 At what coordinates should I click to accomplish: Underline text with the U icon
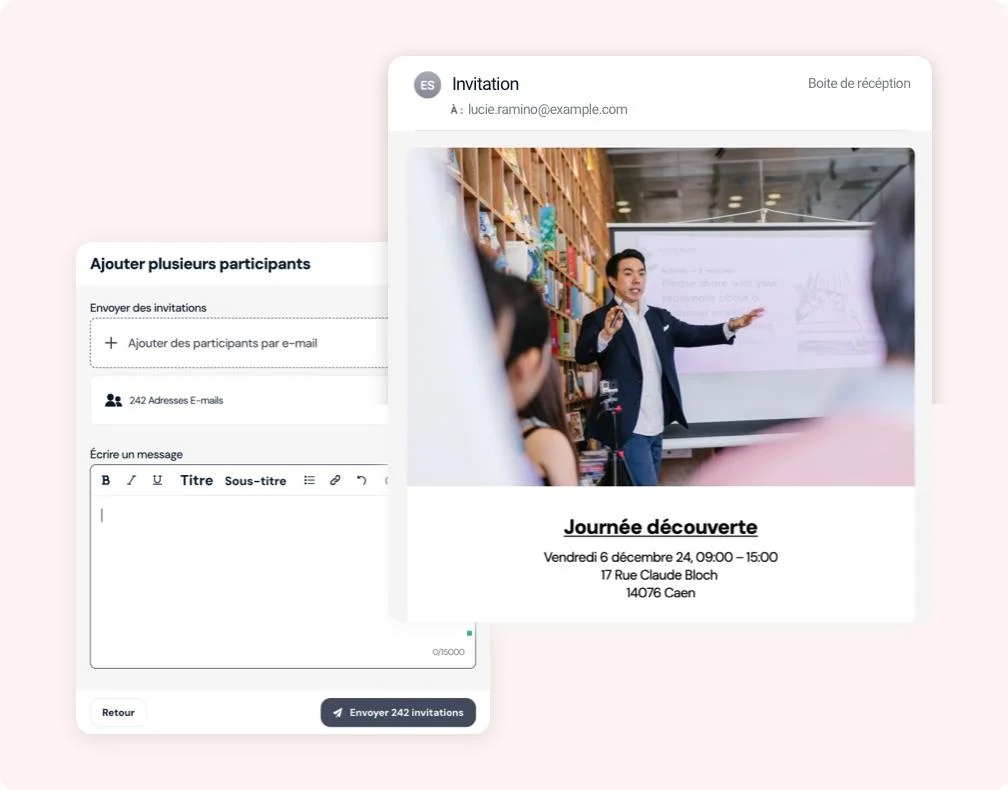click(157, 481)
